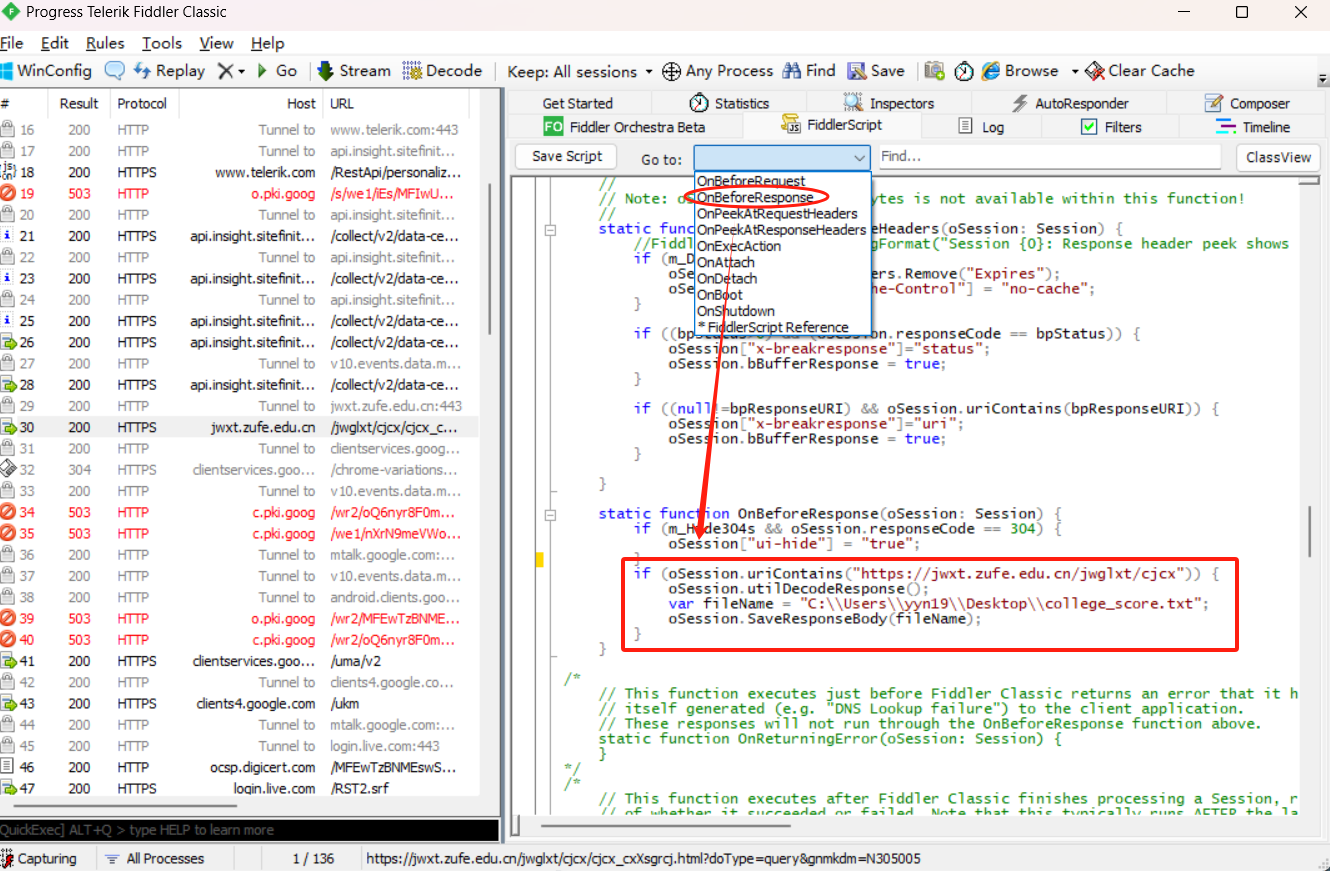Toggle Stream mode in toolbar
Image resolution: width=1330 pixels, height=871 pixels.
pyautogui.click(x=354, y=71)
